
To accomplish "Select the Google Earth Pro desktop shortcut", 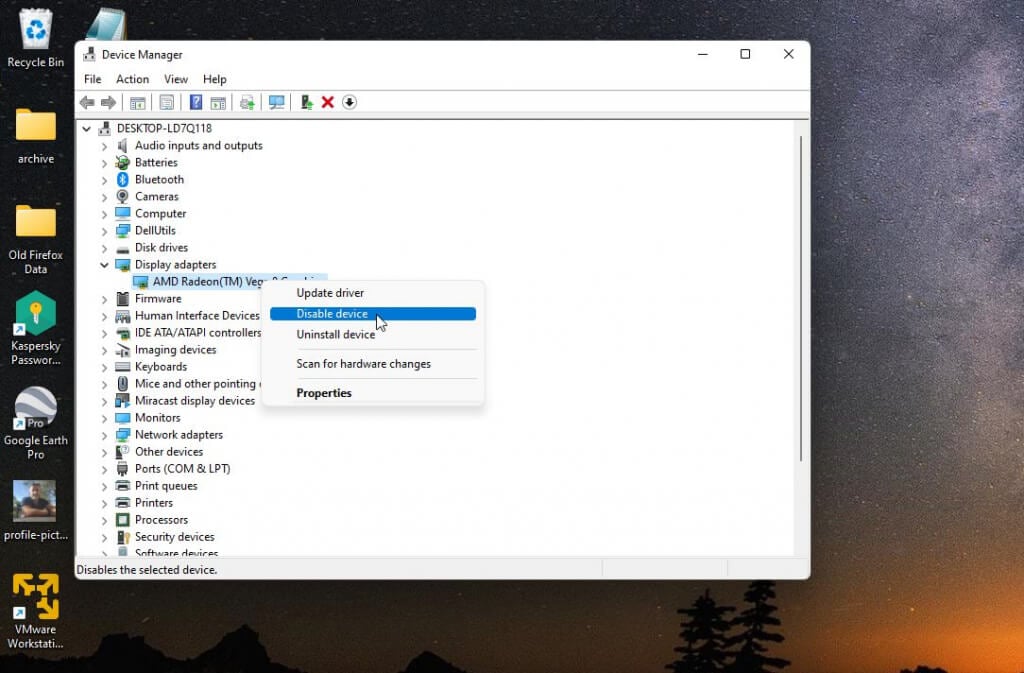I will [x=35, y=424].
